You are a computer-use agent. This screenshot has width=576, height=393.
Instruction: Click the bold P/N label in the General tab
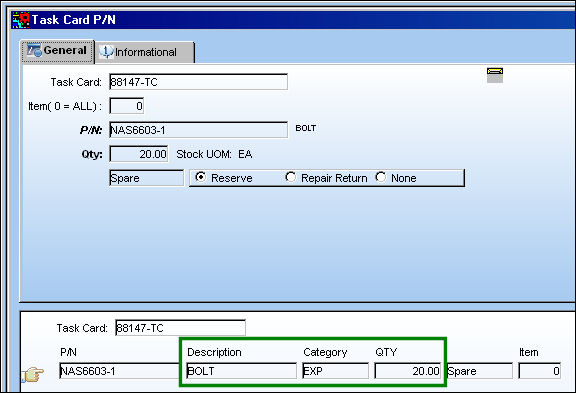[x=91, y=130]
